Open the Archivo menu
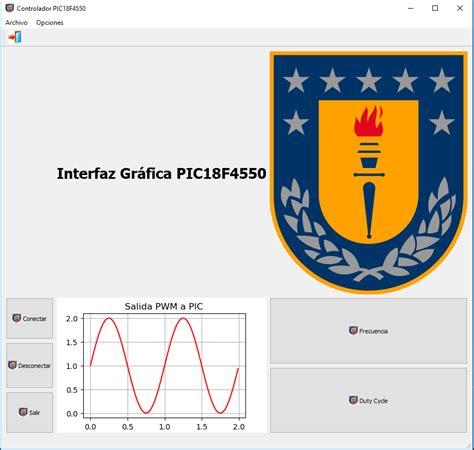Image resolution: width=474 pixels, height=450 pixels. pyautogui.click(x=16, y=23)
